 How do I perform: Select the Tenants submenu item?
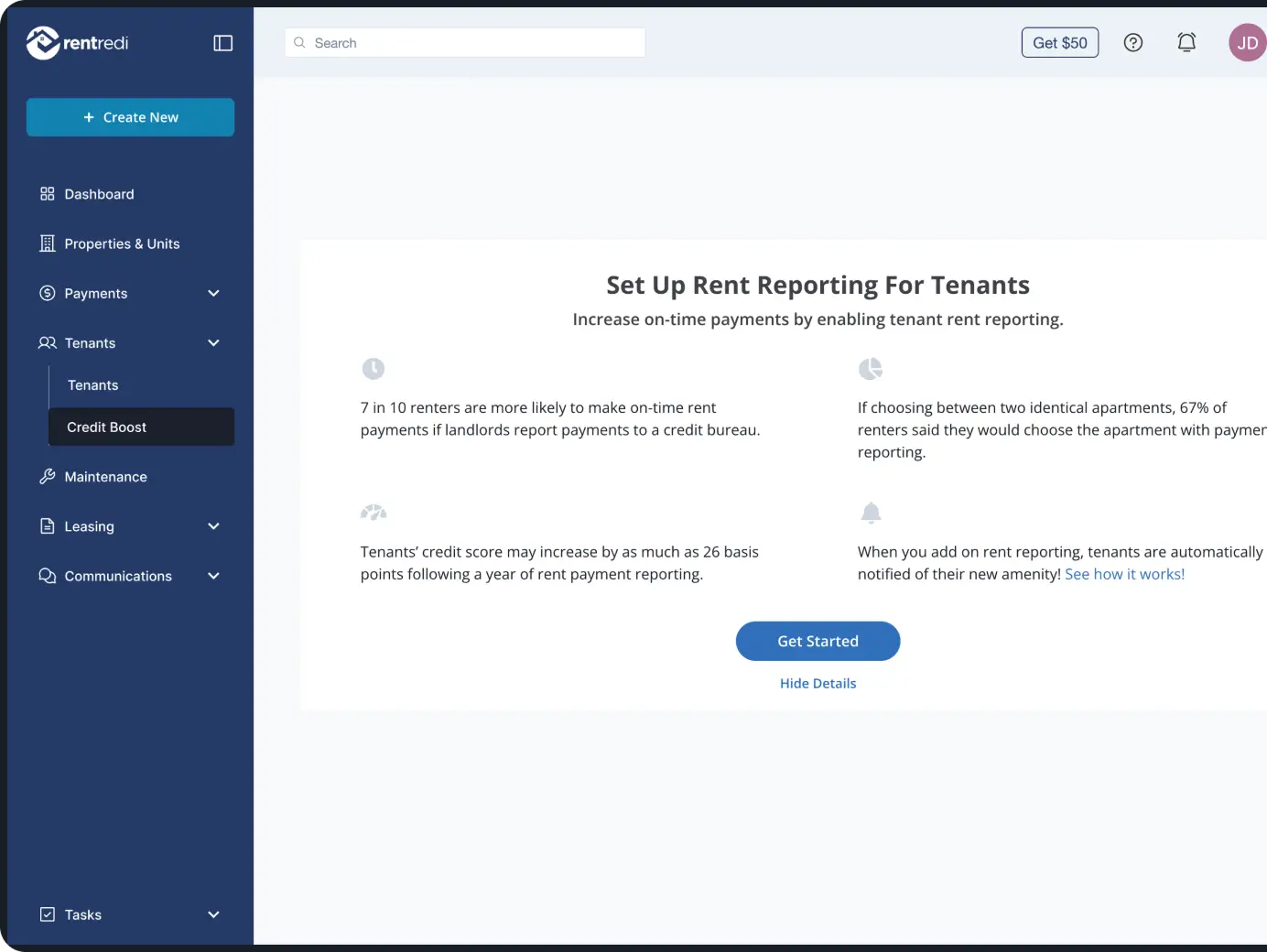[93, 385]
